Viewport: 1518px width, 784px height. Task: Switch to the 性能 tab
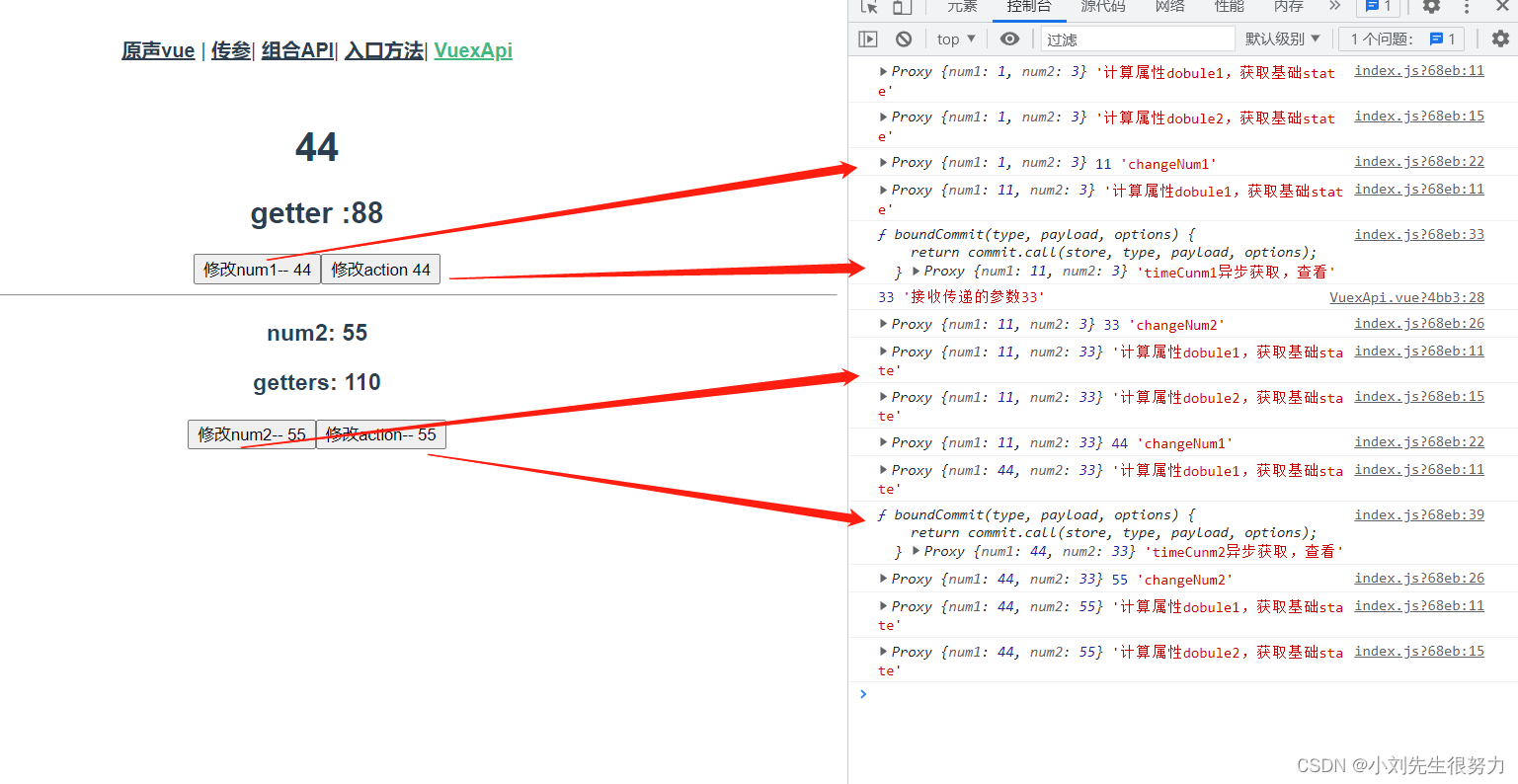1230,7
